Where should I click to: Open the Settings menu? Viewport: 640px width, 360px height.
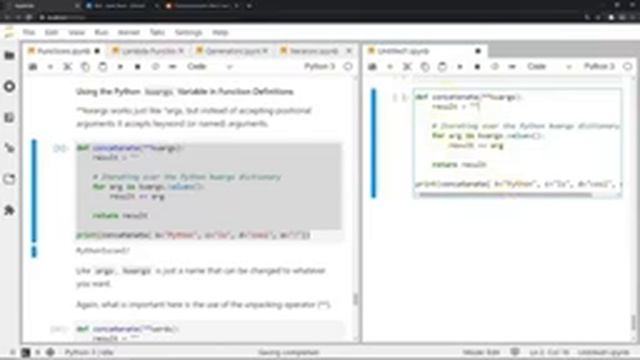click(189, 32)
